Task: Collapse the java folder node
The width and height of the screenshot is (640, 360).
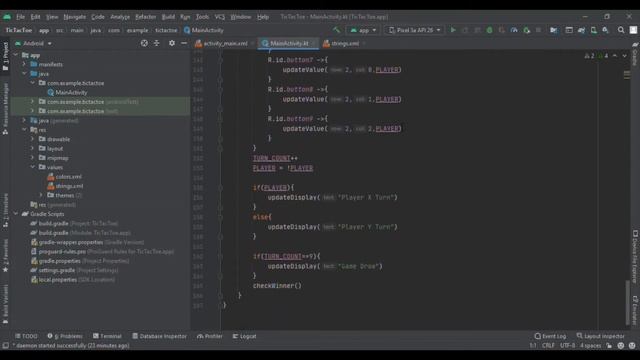Action: 24,73
